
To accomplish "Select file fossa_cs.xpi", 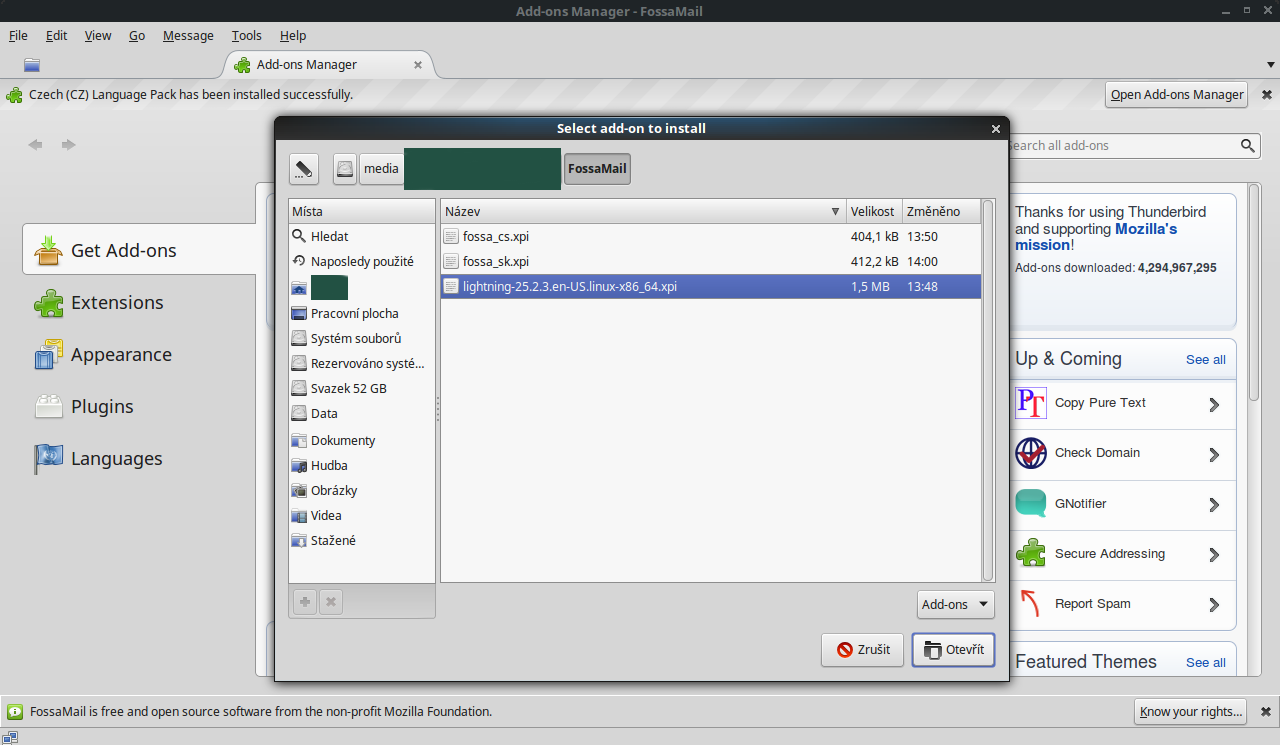I will (x=711, y=237).
